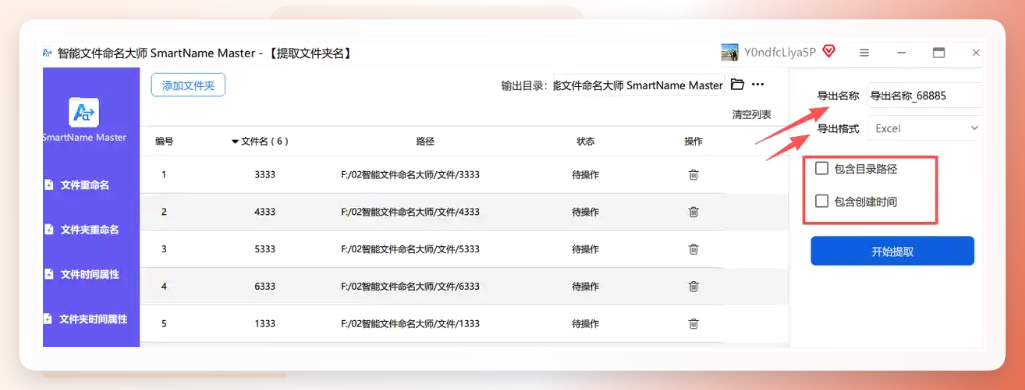The height and width of the screenshot is (390, 1025).
Task: Click file name cell 1333
Action: (x=265, y=323)
